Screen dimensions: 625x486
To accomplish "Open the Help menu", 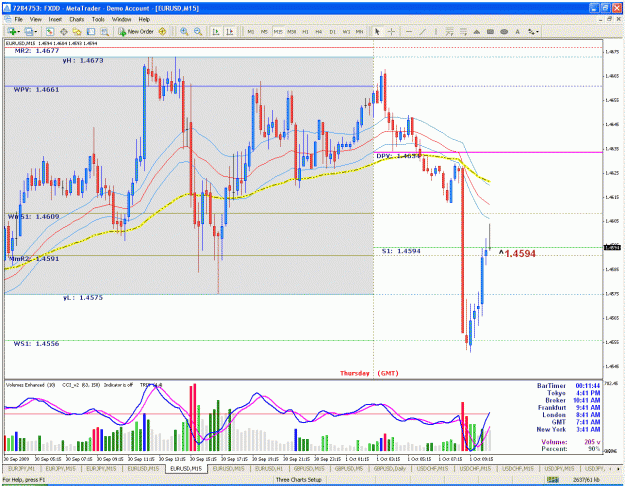I will 144,19.
